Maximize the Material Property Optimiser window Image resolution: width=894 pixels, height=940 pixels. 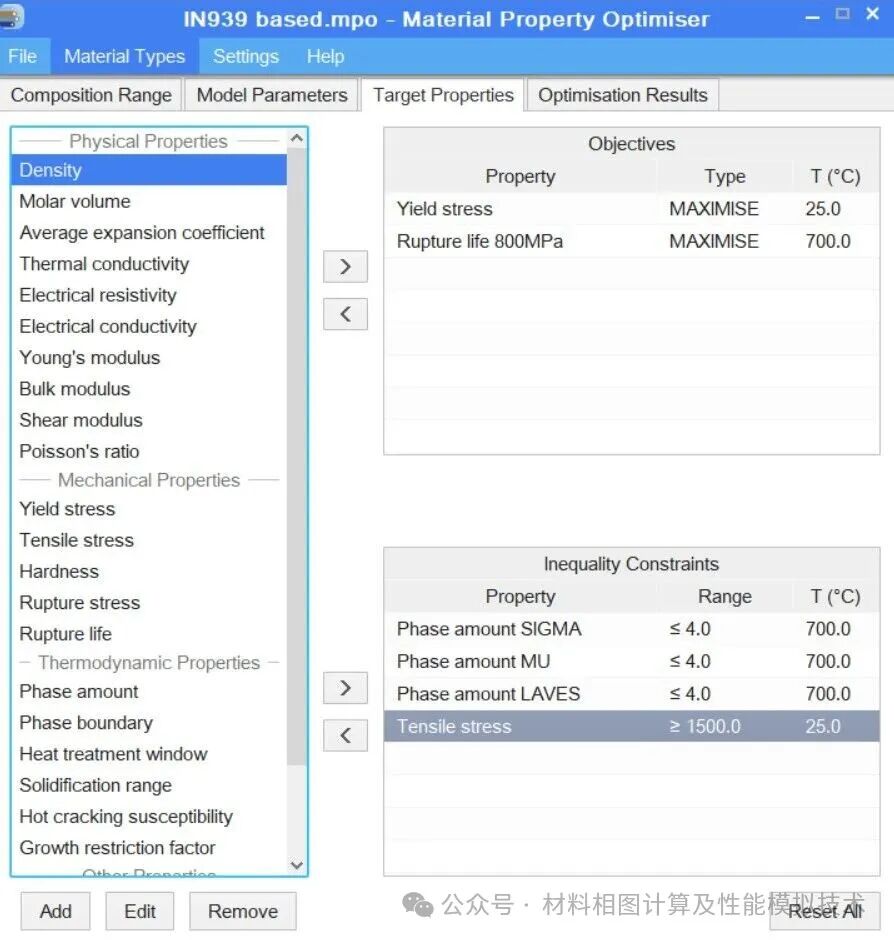click(842, 14)
